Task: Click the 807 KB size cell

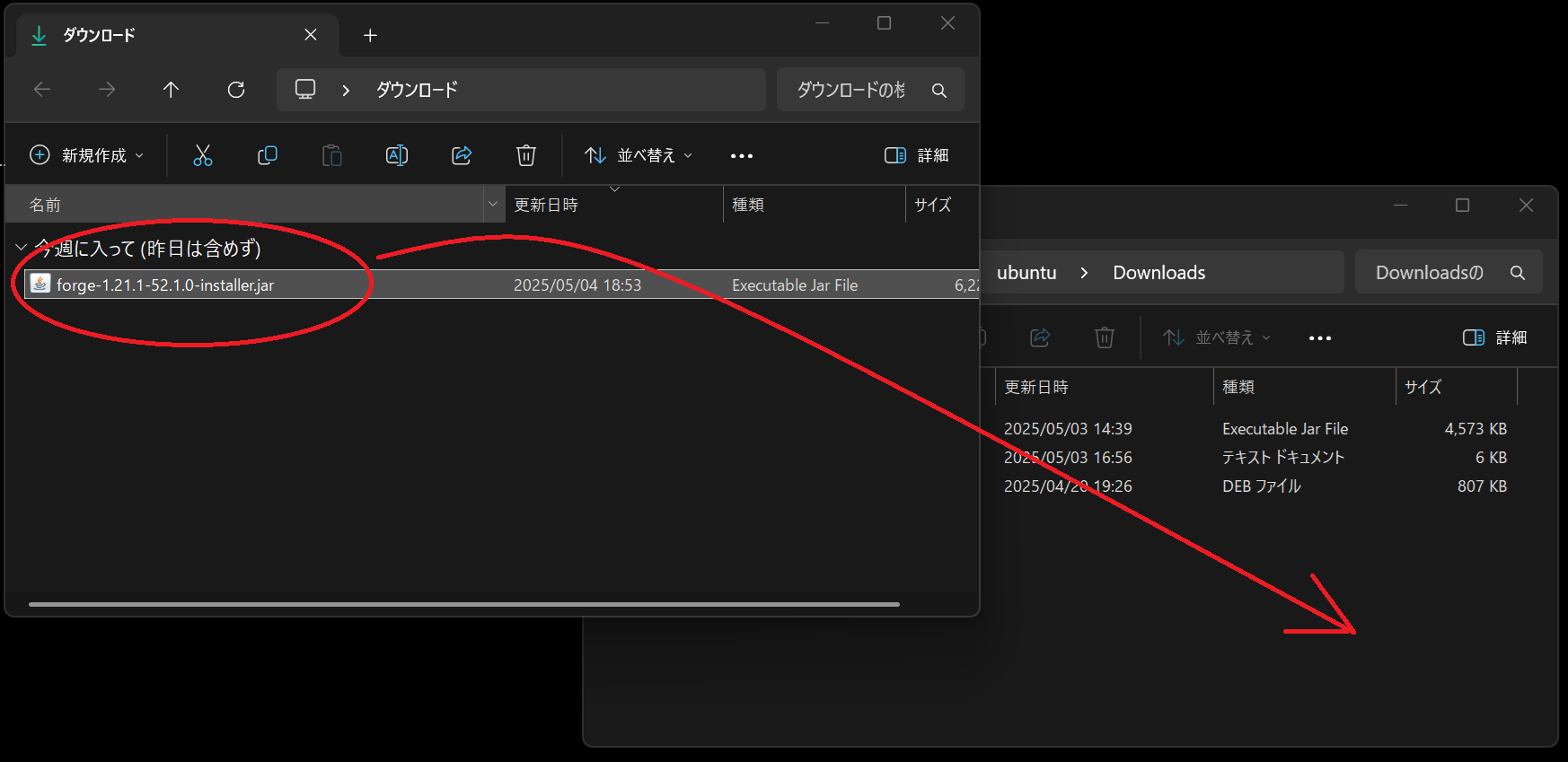Action: (1482, 486)
